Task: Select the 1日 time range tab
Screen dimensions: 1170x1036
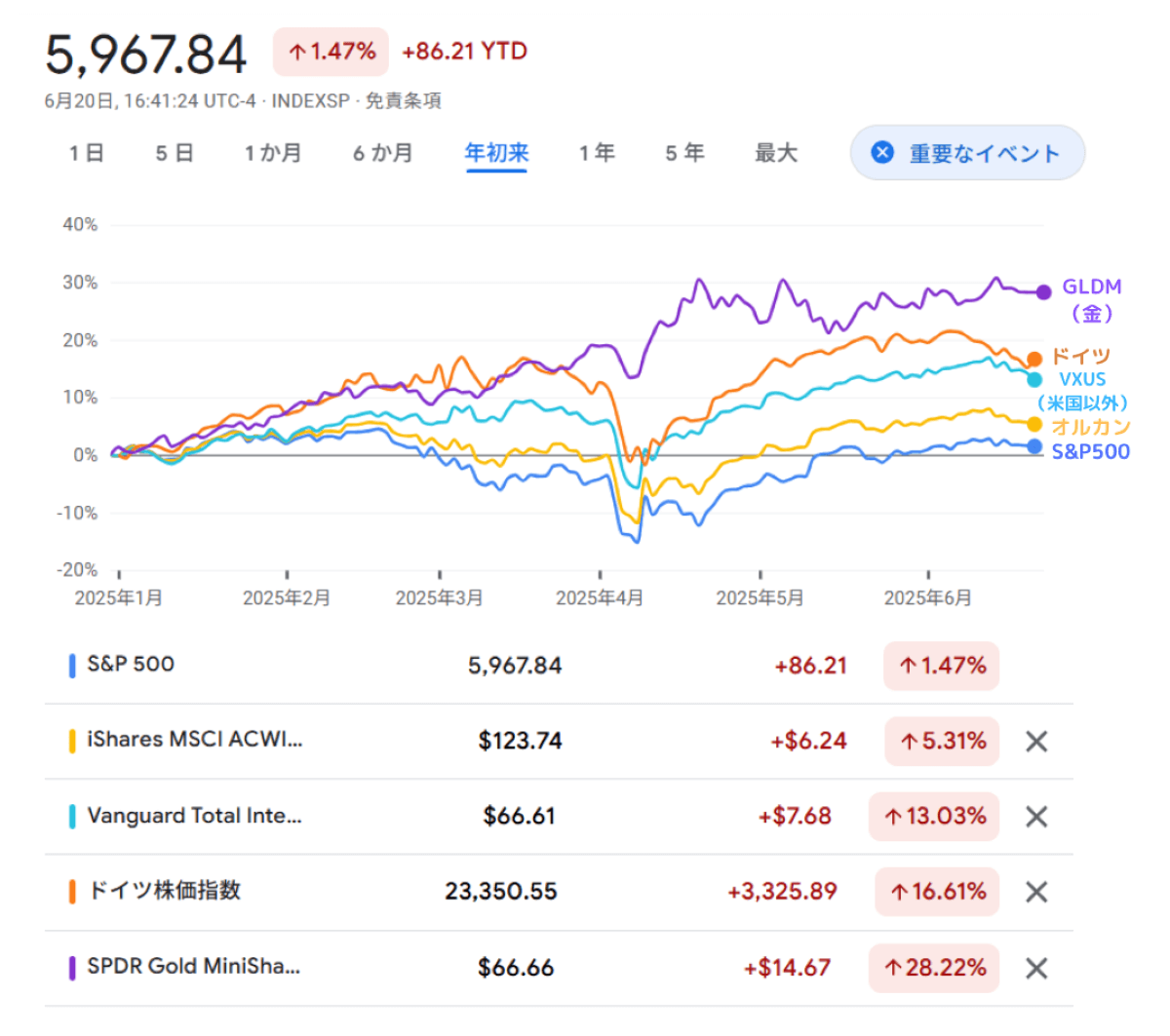Action: pyautogui.click(x=87, y=153)
